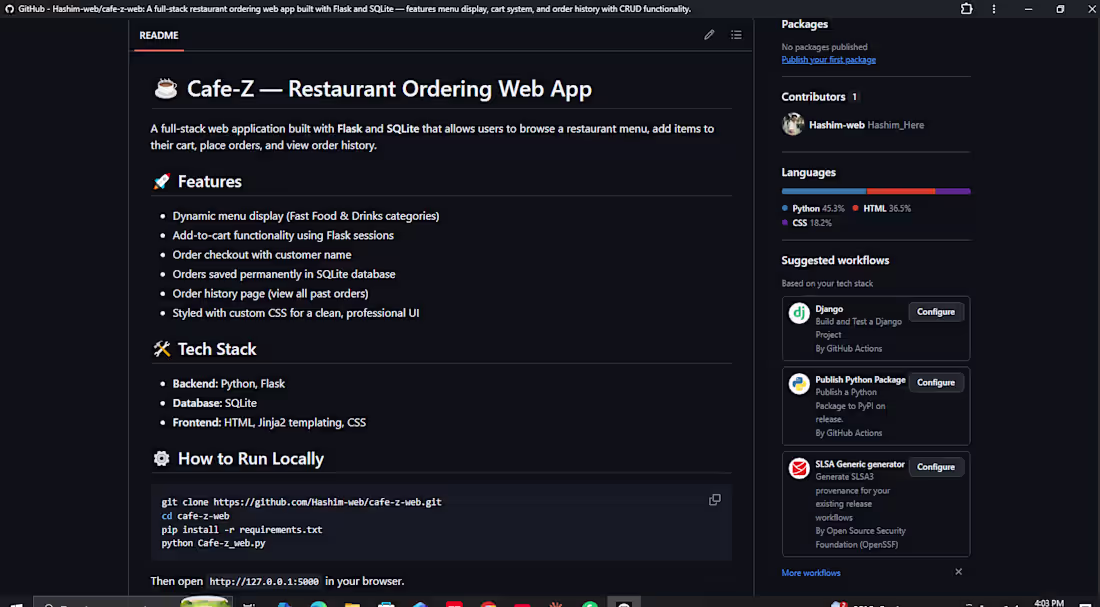The height and width of the screenshot is (607, 1100).
Task: Click the Suggested workflows heading
Action: pyautogui.click(x=836, y=260)
